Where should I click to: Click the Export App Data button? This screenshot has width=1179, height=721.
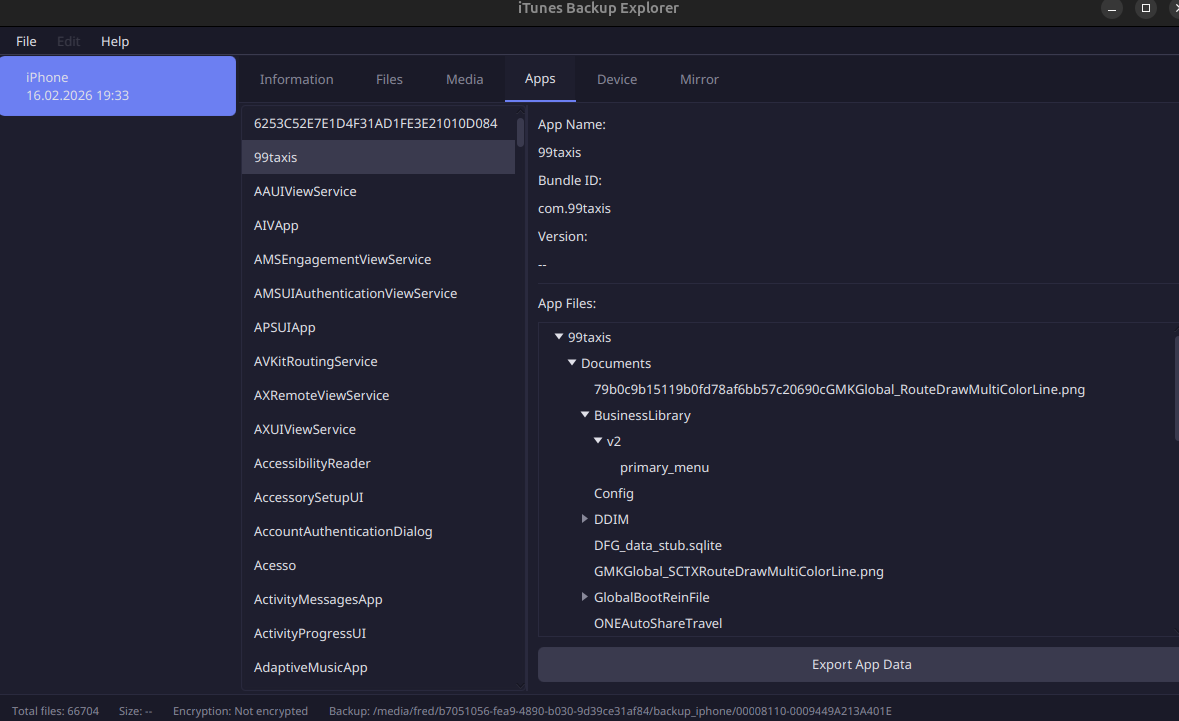tap(861, 665)
